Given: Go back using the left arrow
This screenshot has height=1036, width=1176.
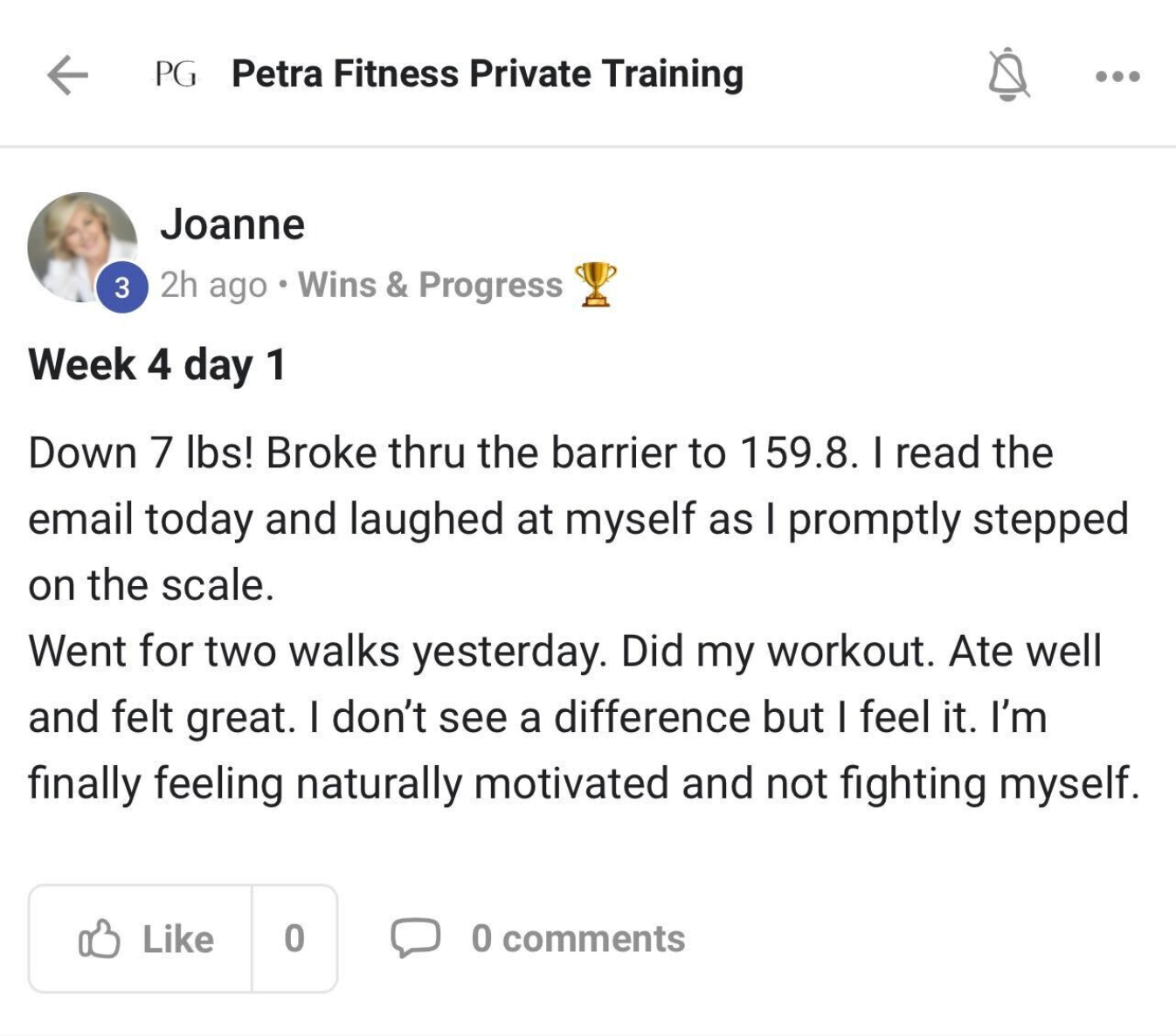Looking at the screenshot, I should coord(67,75).
